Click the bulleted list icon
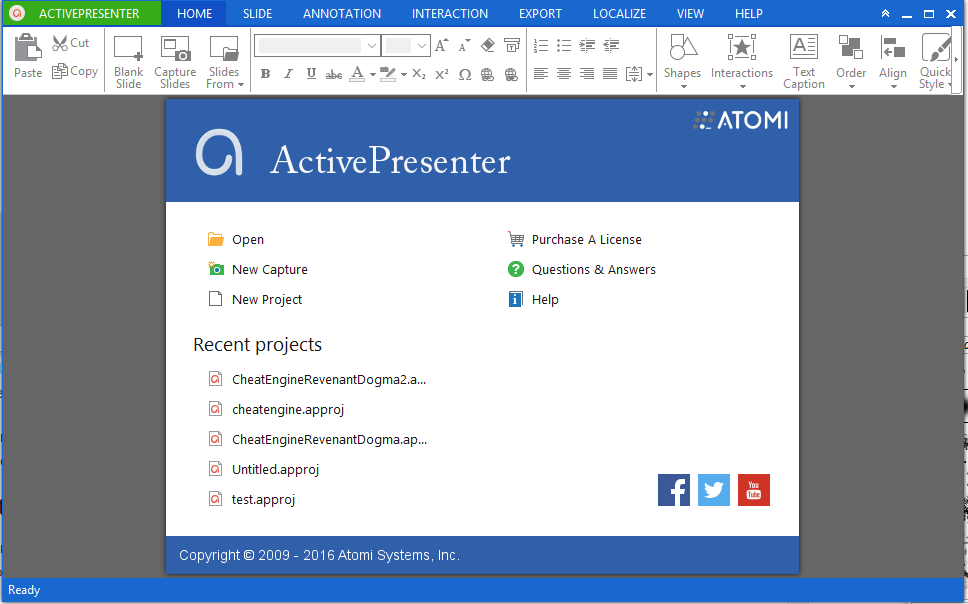This screenshot has width=968, height=604. coord(564,45)
